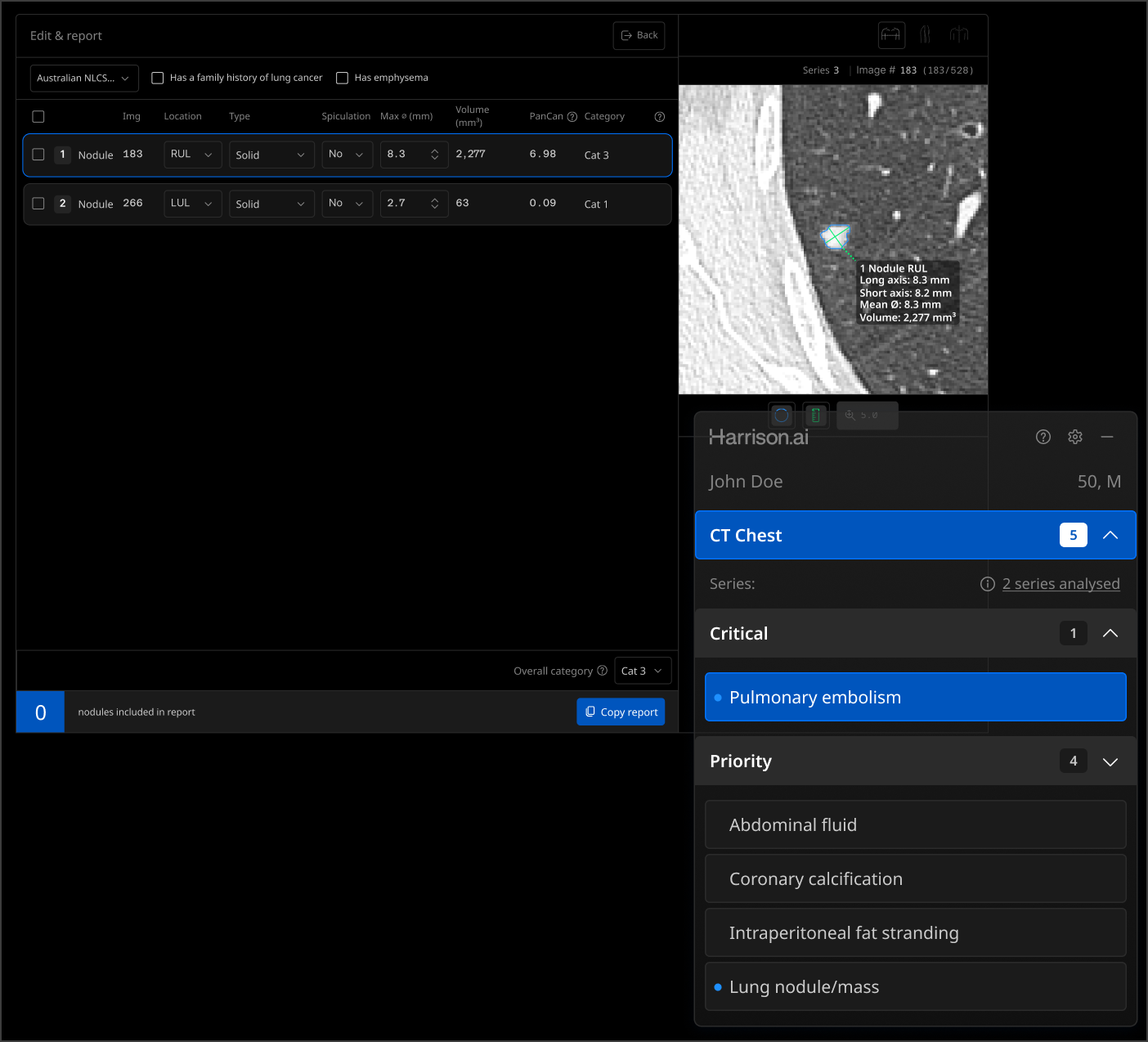
Task: Select the axial view orientation icon
Action: tap(890, 35)
